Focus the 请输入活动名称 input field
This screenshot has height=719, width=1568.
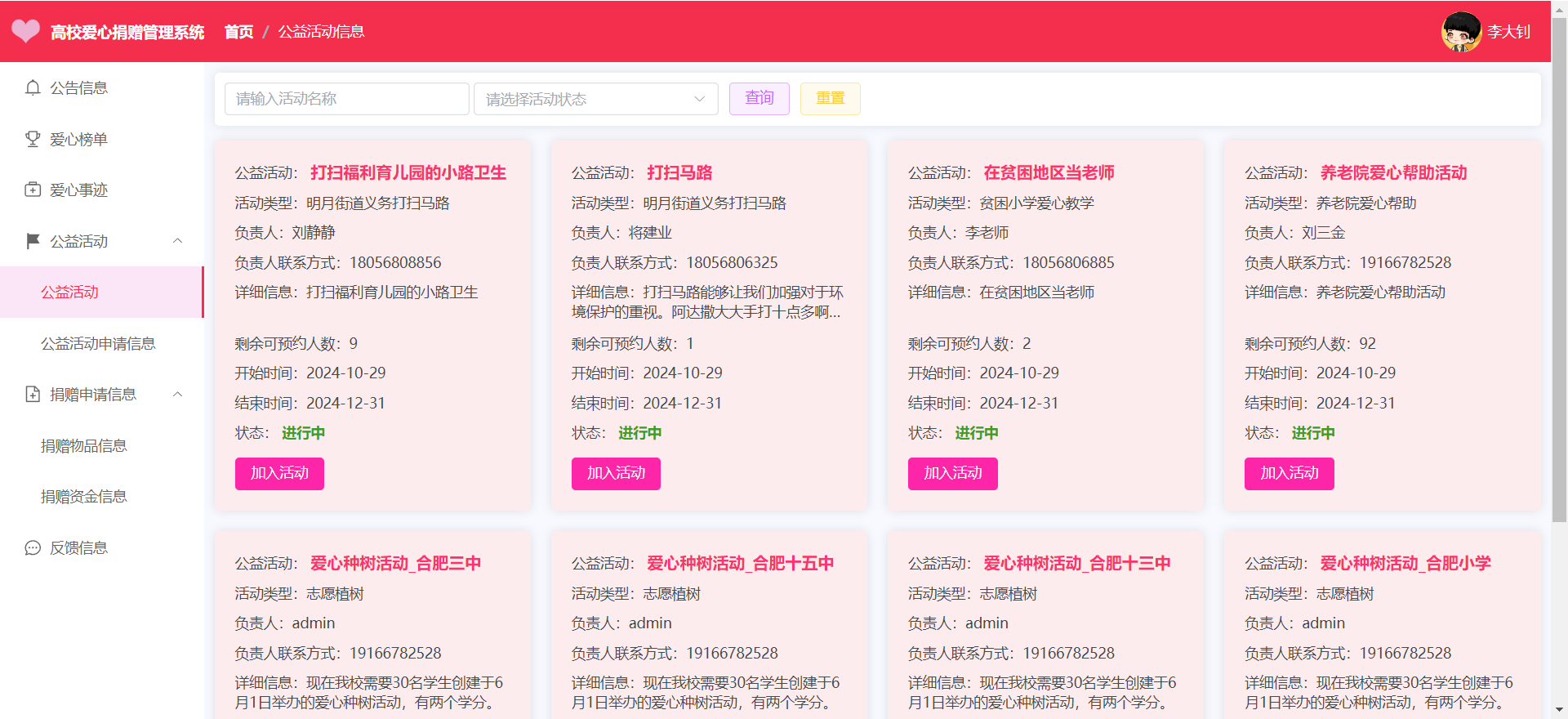pos(347,99)
